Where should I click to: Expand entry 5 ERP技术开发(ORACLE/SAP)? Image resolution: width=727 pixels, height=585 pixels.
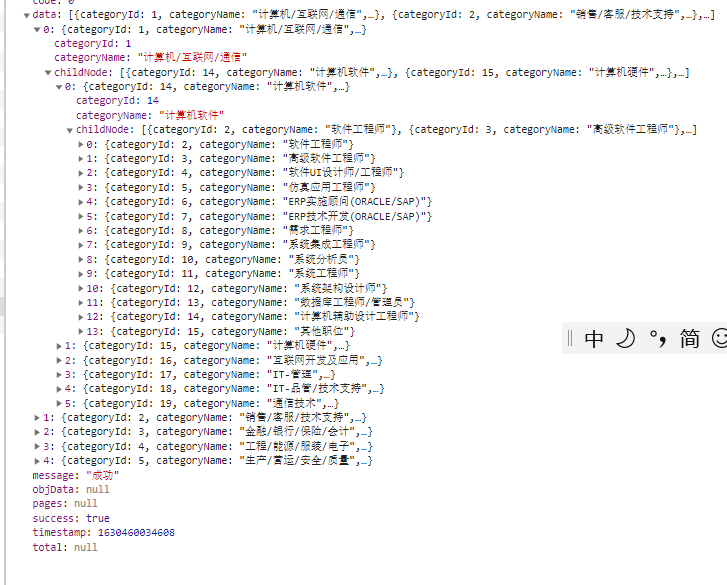[81, 216]
